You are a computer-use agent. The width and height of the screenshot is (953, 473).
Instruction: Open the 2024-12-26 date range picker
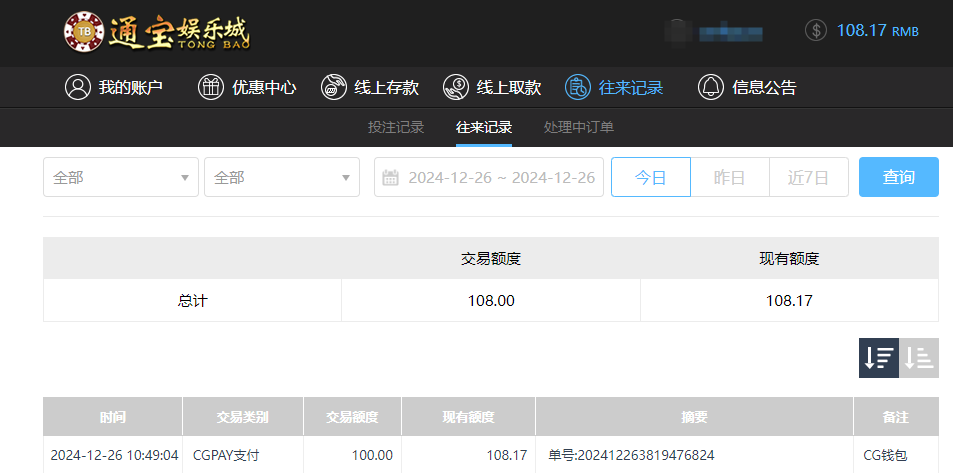pos(489,177)
